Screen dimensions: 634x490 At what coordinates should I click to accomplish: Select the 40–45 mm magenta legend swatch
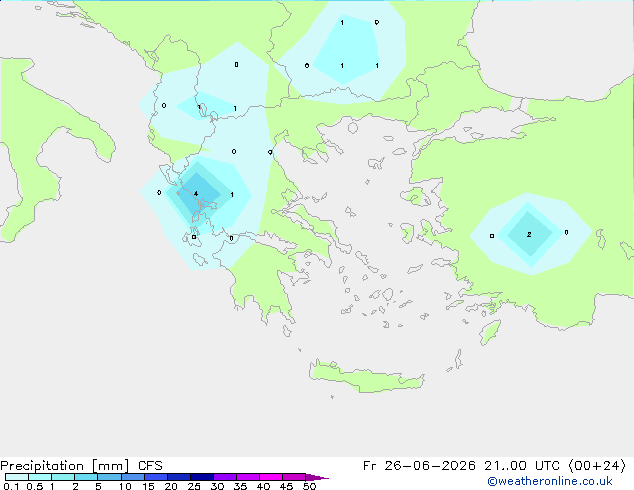point(271,477)
